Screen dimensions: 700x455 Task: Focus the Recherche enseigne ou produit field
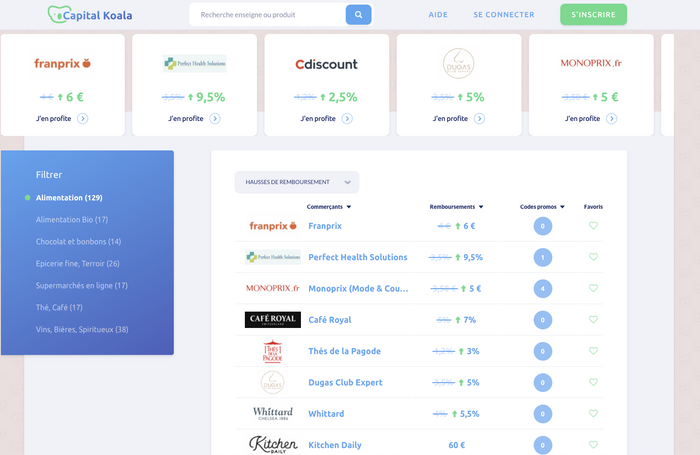[268, 15]
